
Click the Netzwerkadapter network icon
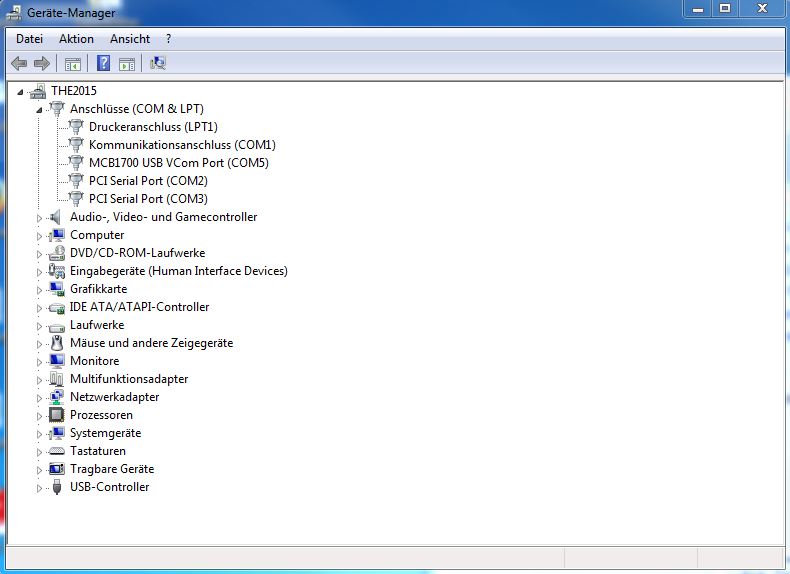[56, 397]
